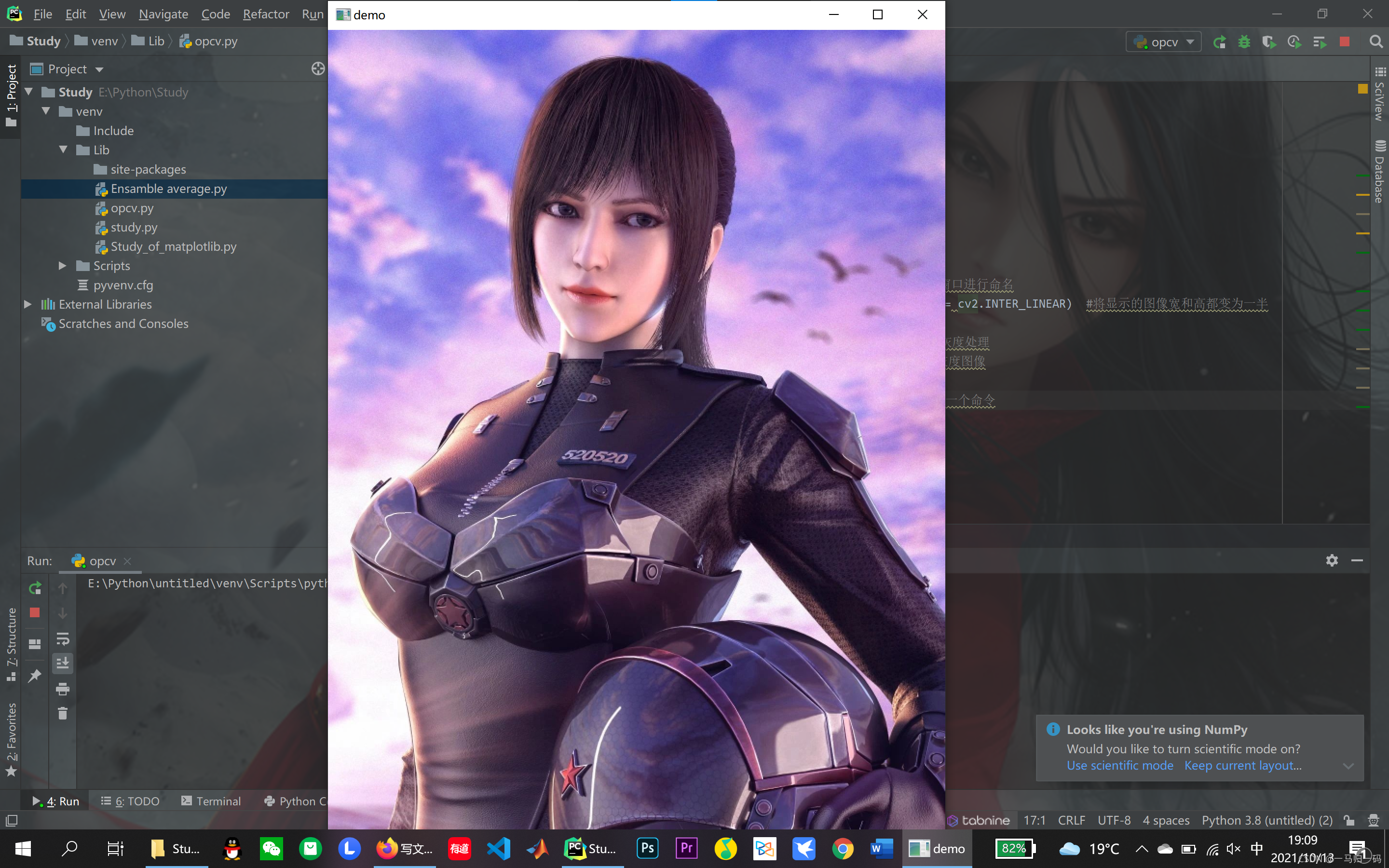
Task: Open the Code menu
Action: [215, 14]
